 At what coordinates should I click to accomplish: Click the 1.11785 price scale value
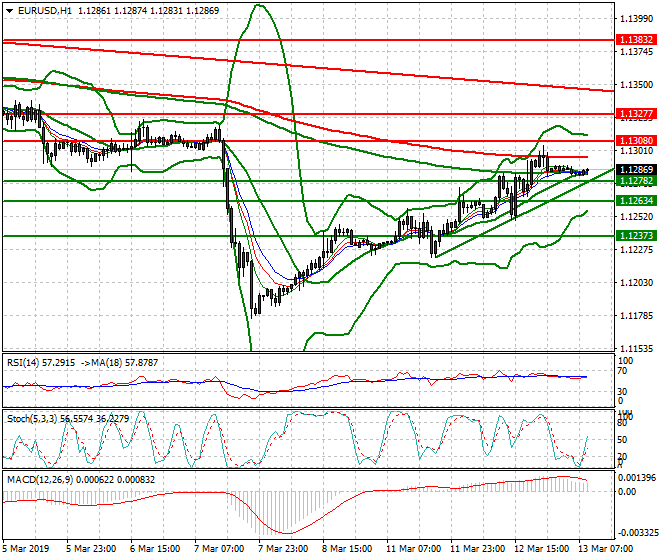pos(637,315)
